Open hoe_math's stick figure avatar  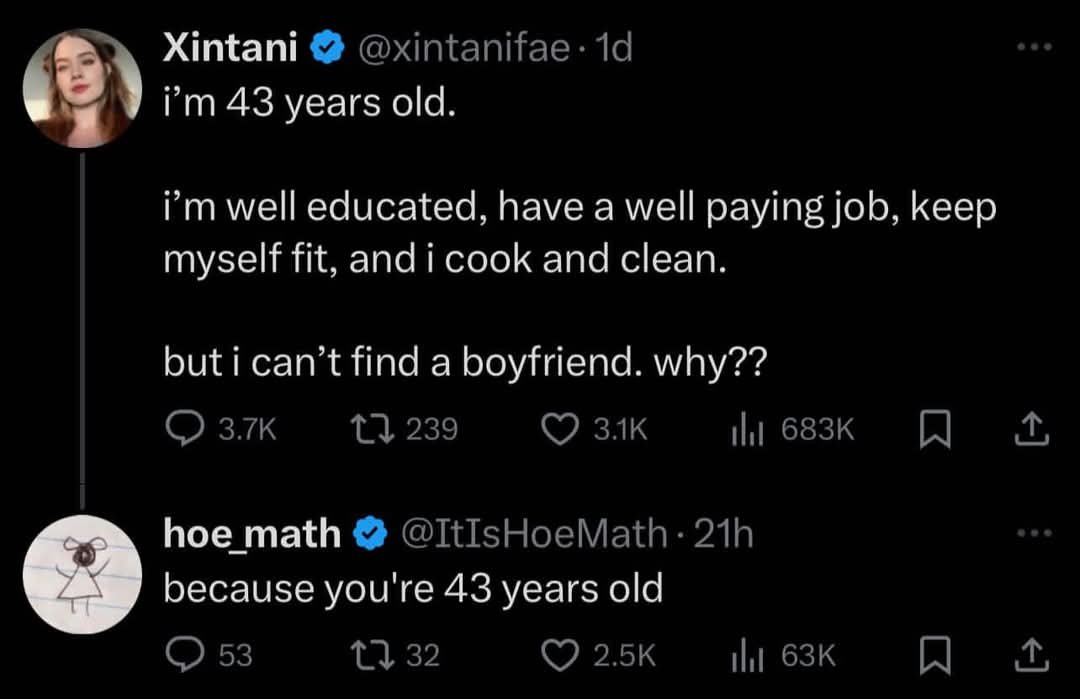[82, 575]
